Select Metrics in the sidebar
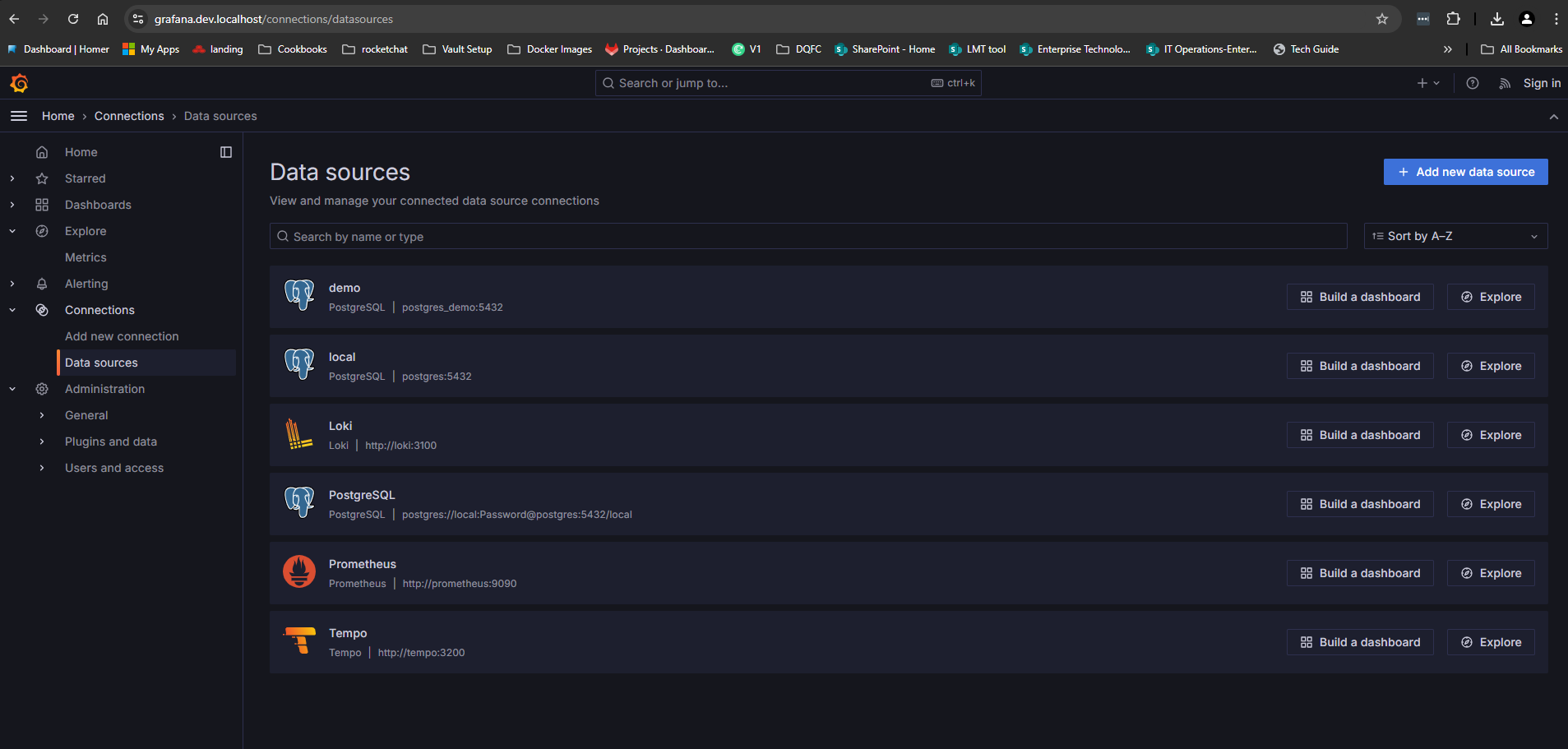The width and height of the screenshot is (1568, 749). click(x=86, y=257)
